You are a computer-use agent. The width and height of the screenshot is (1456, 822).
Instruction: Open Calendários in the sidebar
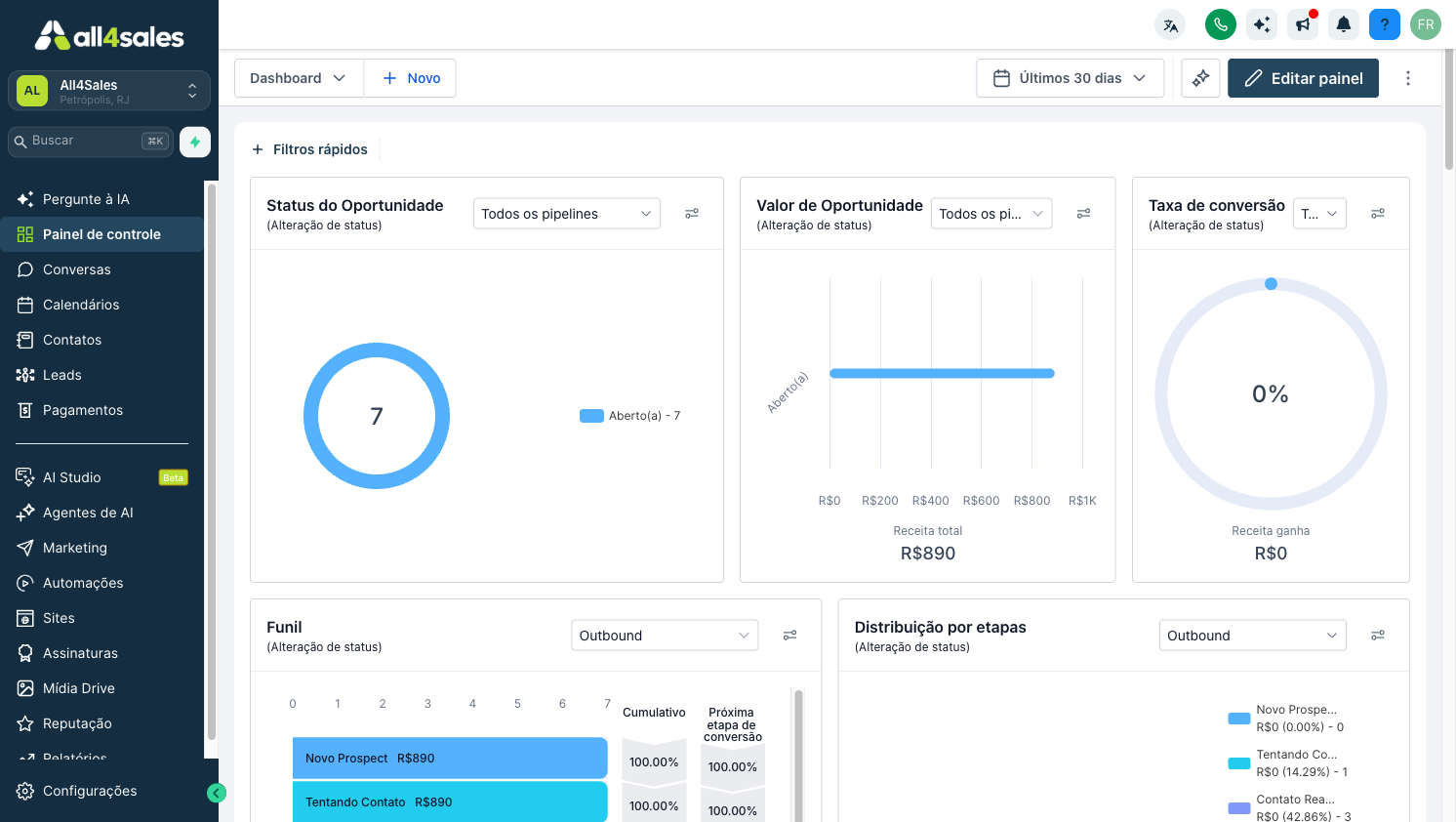click(x=102, y=305)
